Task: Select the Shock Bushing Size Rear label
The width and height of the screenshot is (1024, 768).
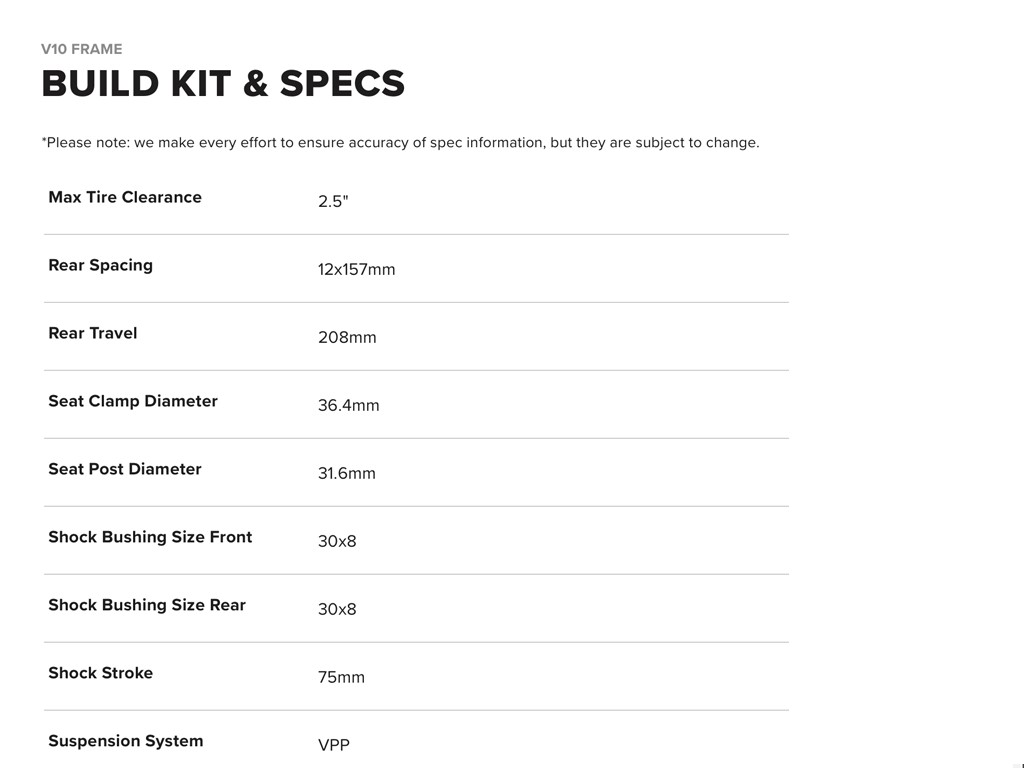Action: [147, 605]
